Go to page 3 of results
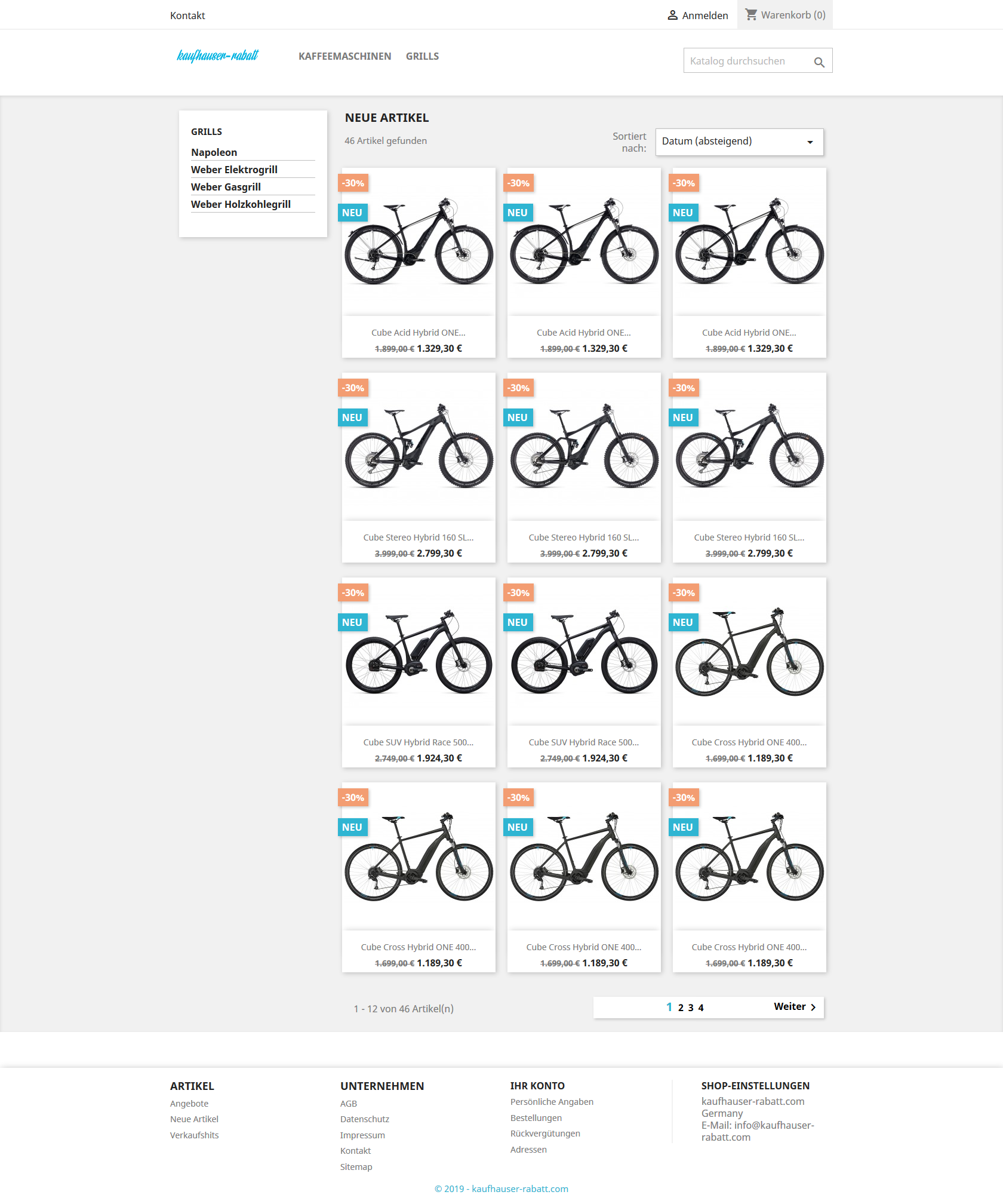Image resolution: width=1003 pixels, height=1204 pixels. (691, 1008)
